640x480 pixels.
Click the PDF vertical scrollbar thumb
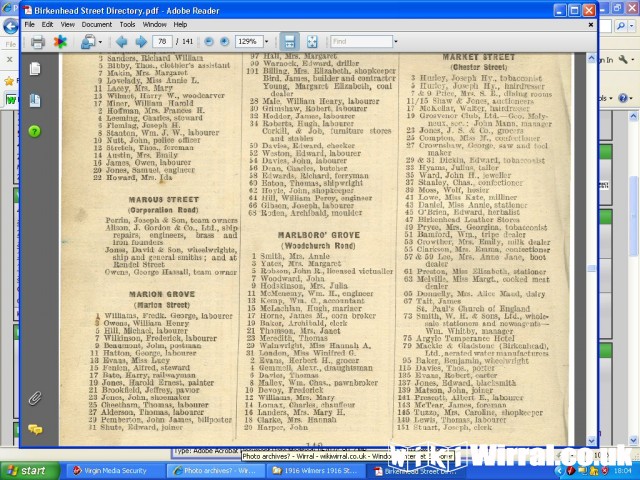pyautogui.click(x=591, y=268)
